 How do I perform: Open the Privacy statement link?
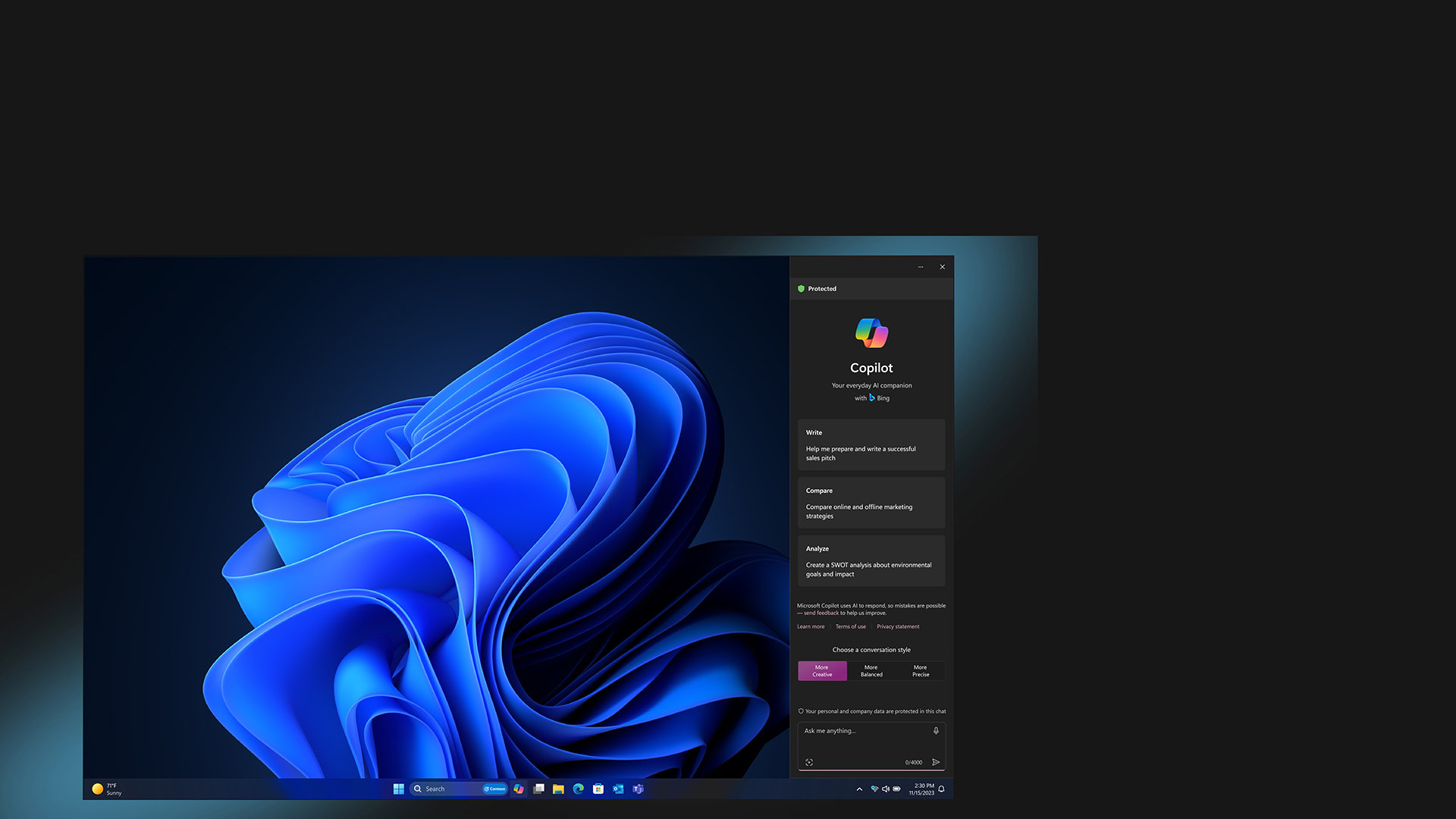point(898,626)
